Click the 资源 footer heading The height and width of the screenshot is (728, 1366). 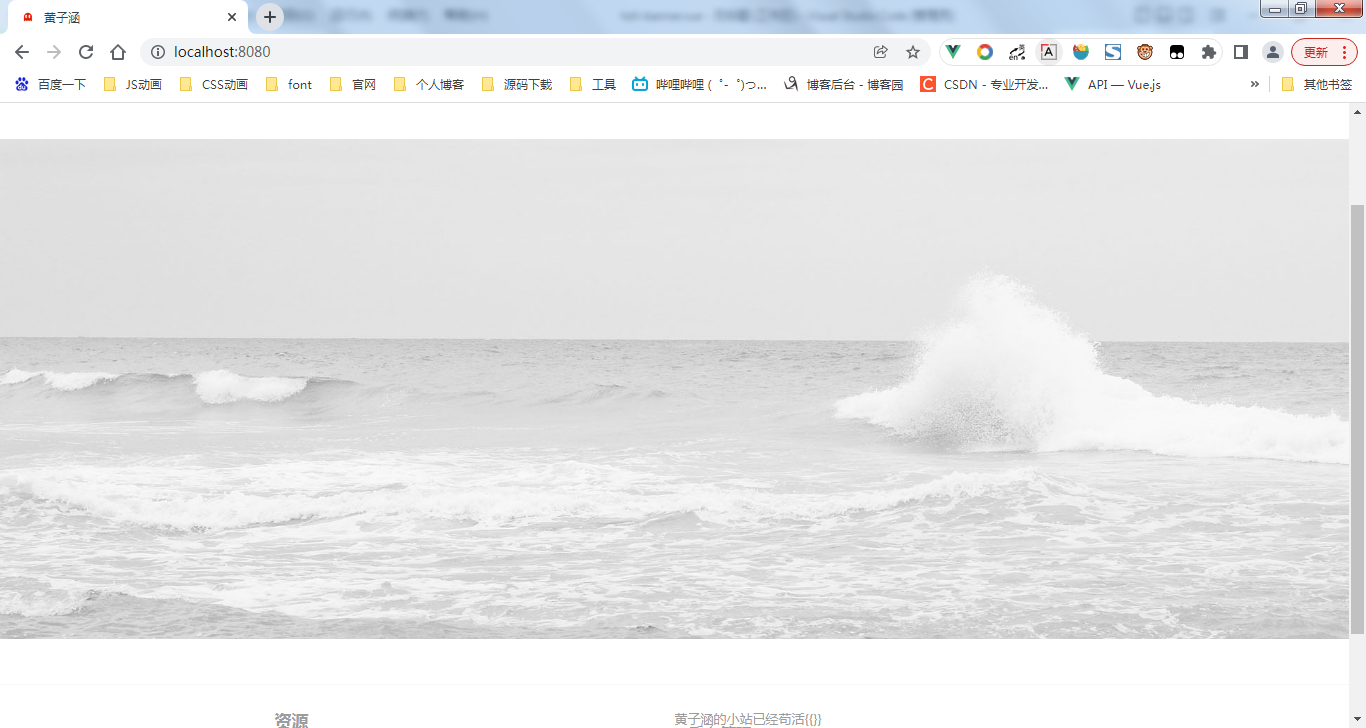(291, 720)
